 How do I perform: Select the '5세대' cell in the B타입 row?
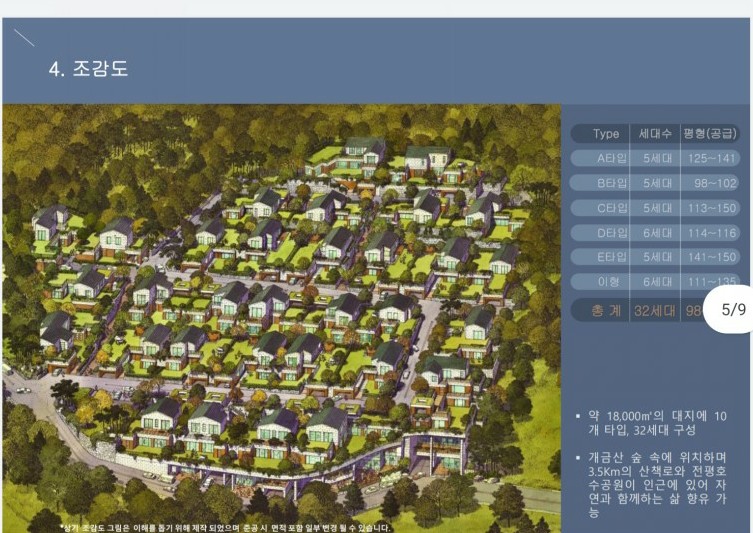pos(657,183)
